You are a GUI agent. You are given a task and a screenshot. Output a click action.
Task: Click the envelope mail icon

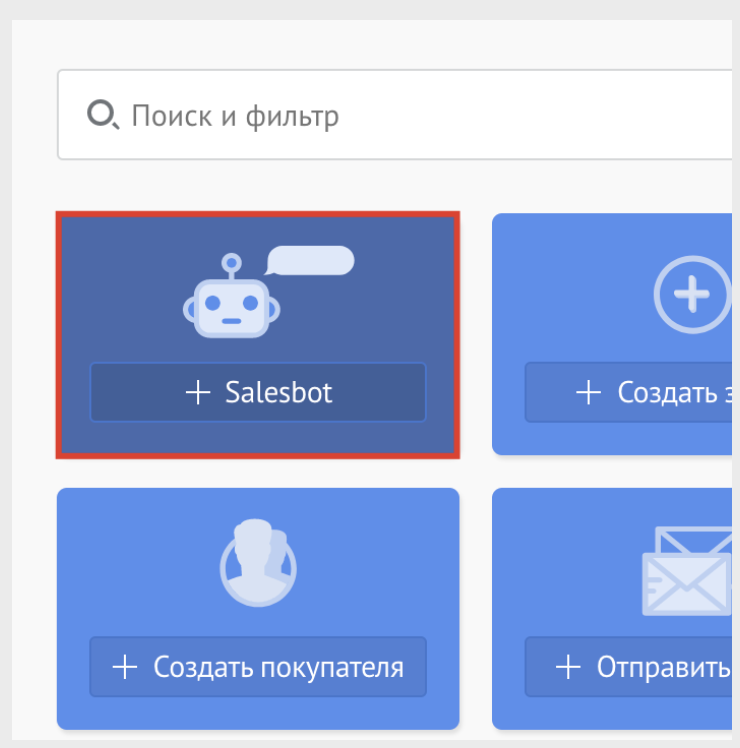tap(687, 571)
